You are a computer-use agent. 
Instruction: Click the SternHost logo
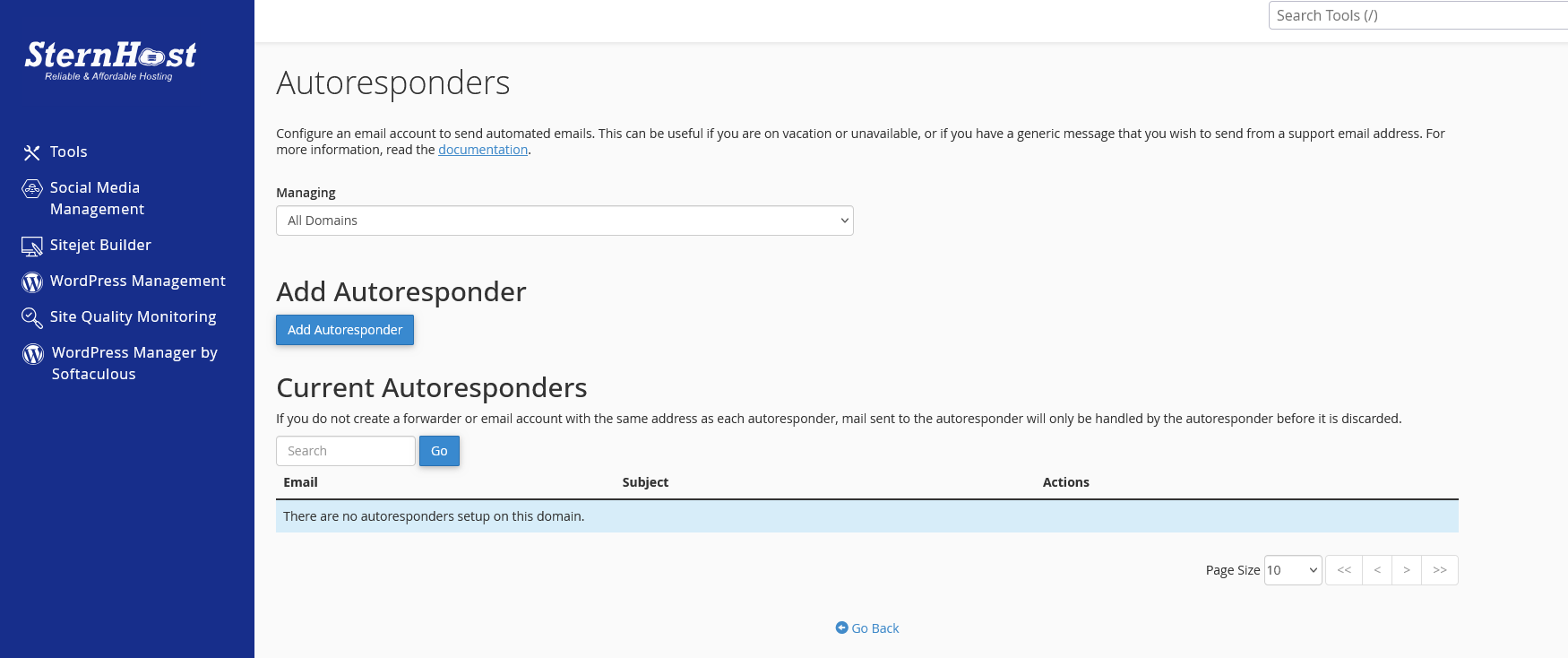(x=110, y=60)
